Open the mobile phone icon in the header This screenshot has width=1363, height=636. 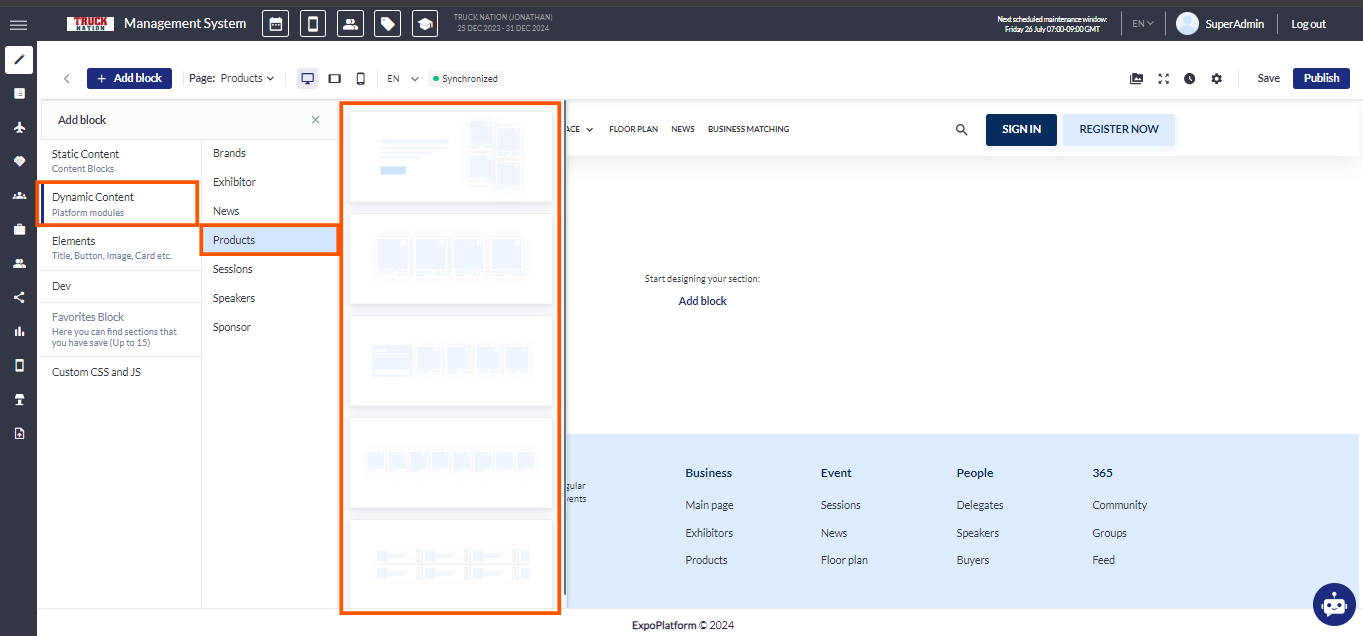click(x=313, y=24)
